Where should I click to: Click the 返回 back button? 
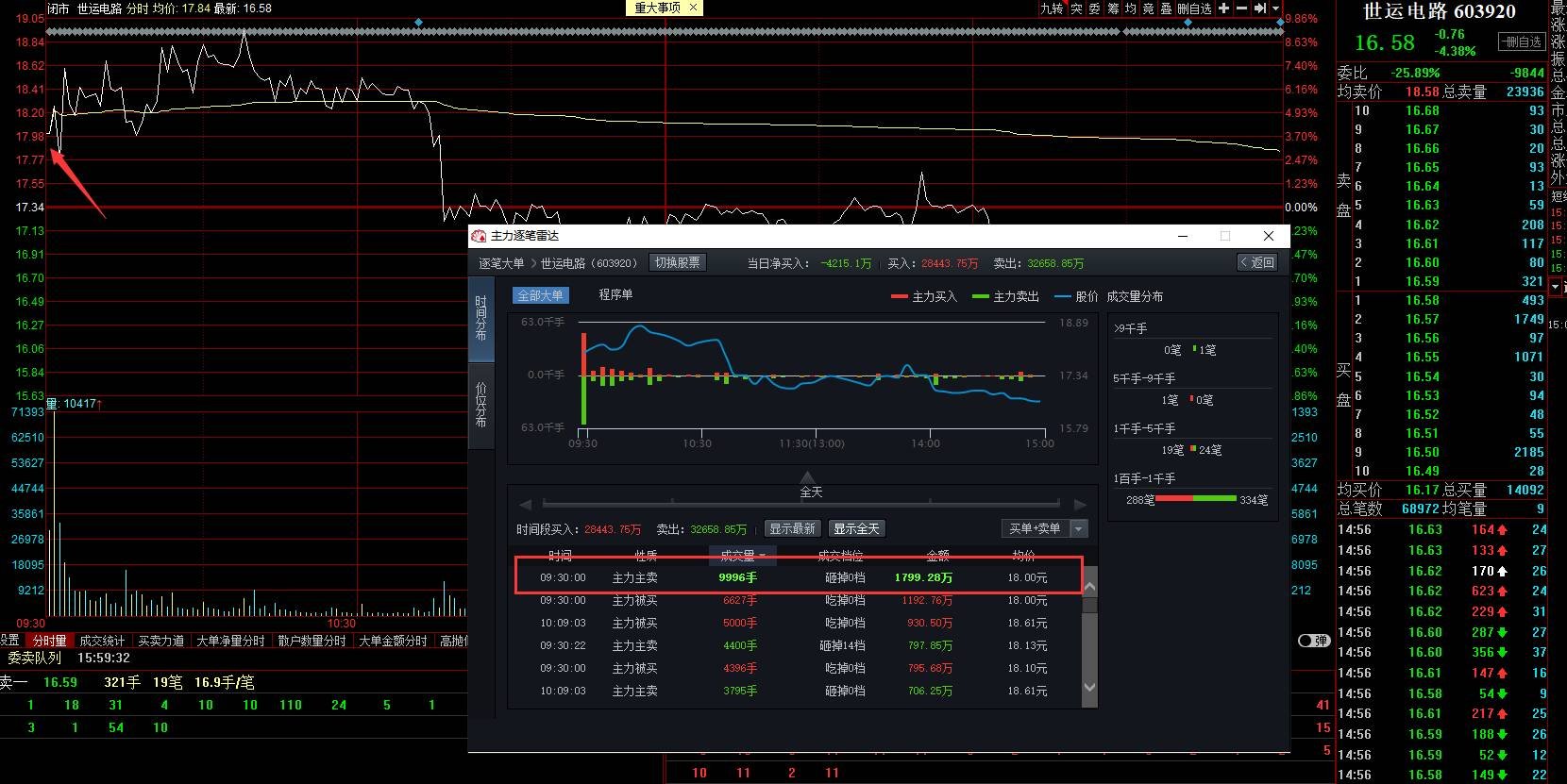[x=1257, y=262]
